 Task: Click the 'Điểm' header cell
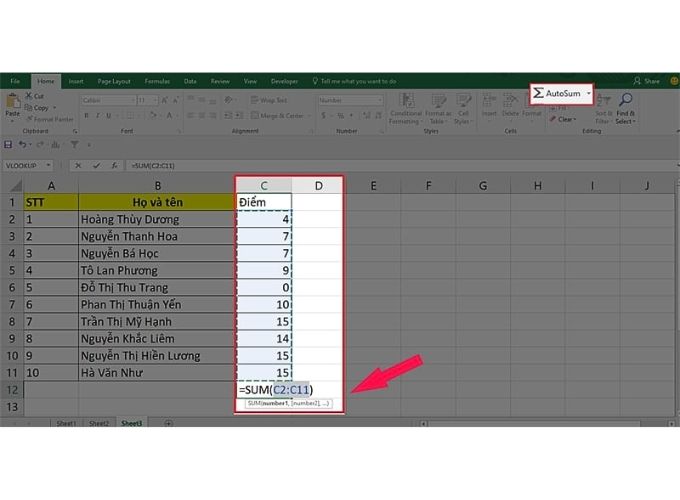264,202
